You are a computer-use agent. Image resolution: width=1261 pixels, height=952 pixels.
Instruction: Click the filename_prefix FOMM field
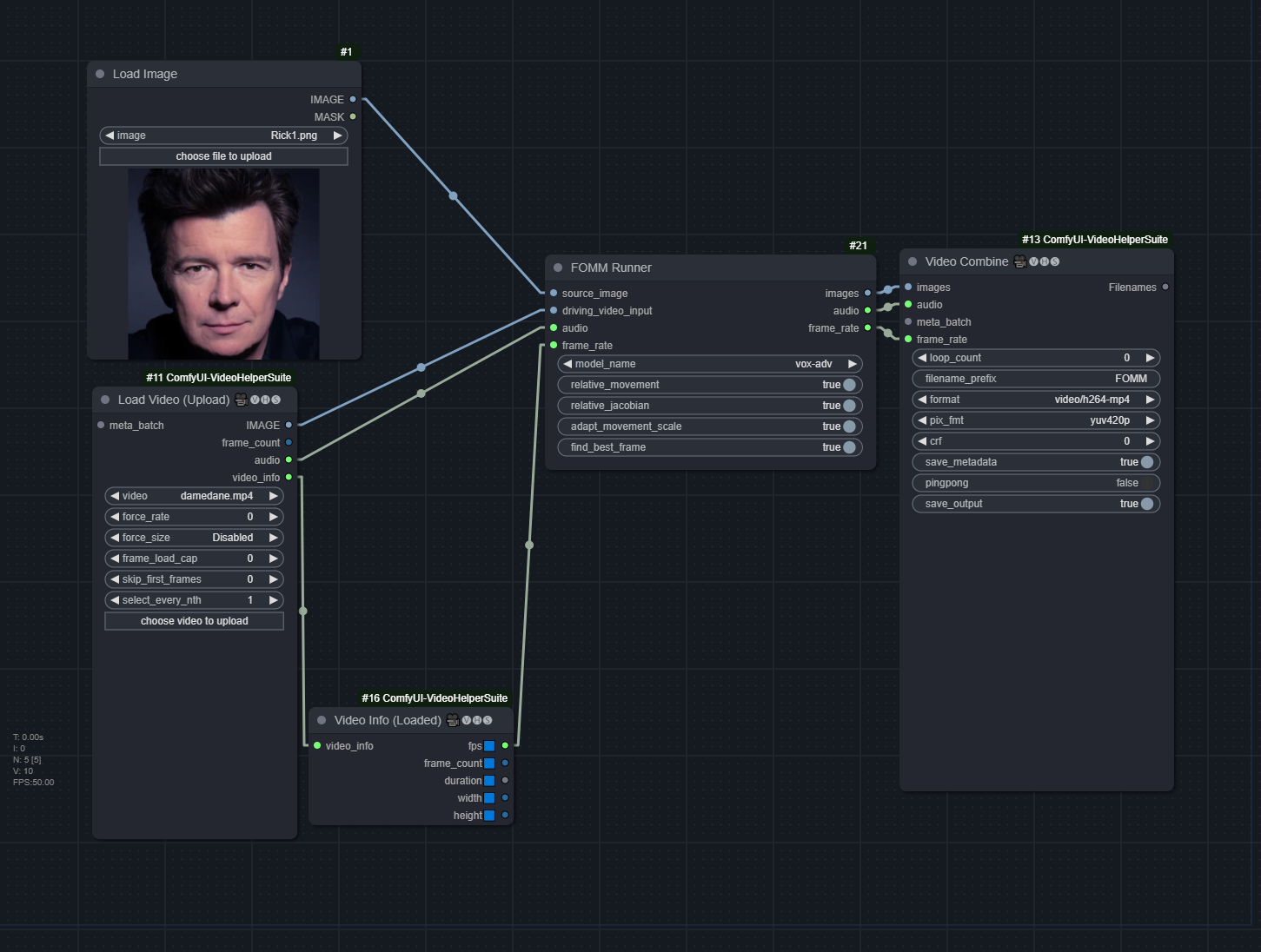[1036, 379]
